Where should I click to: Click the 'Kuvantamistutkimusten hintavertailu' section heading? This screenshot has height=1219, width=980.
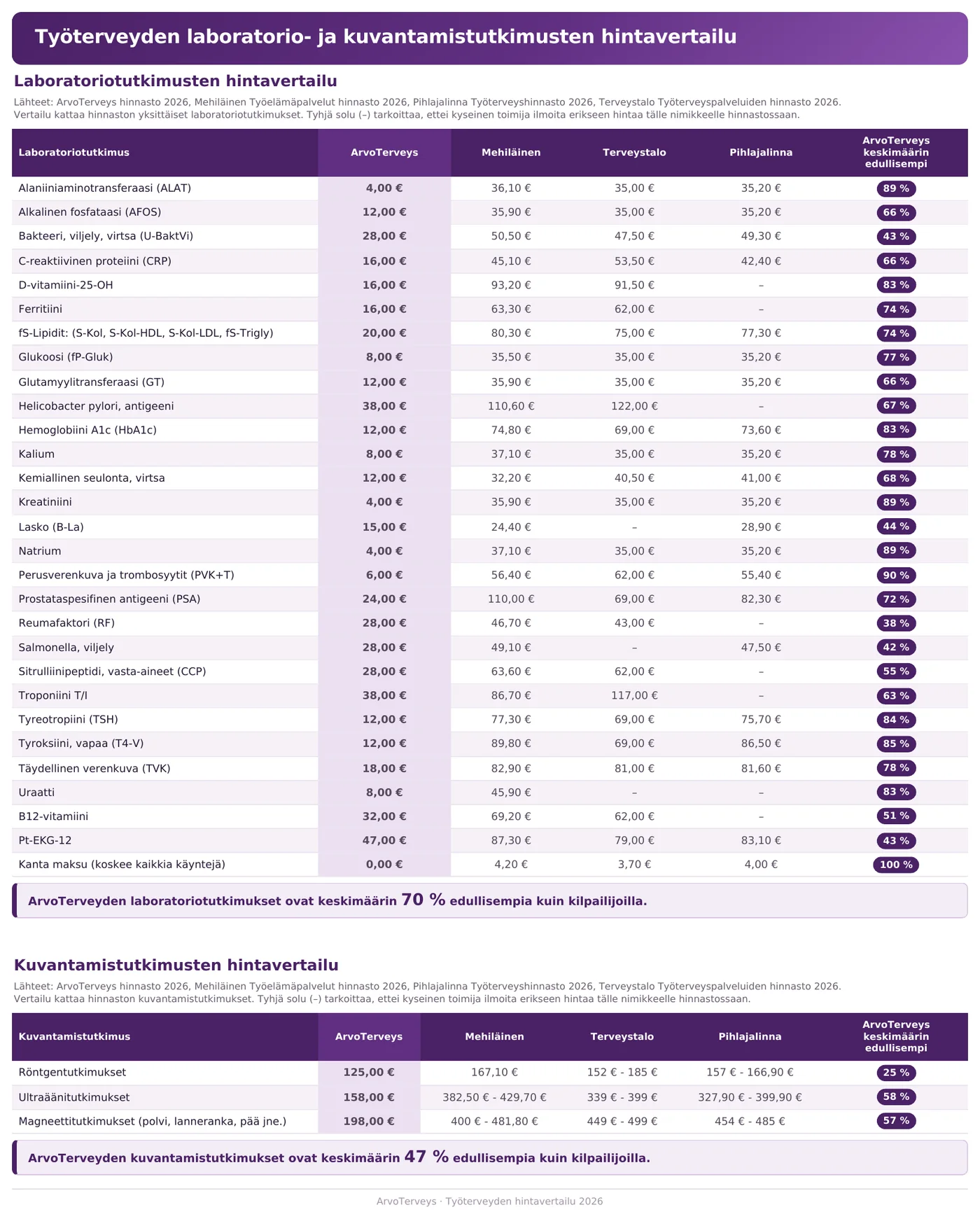pyautogui.click(x=176, y=966)
